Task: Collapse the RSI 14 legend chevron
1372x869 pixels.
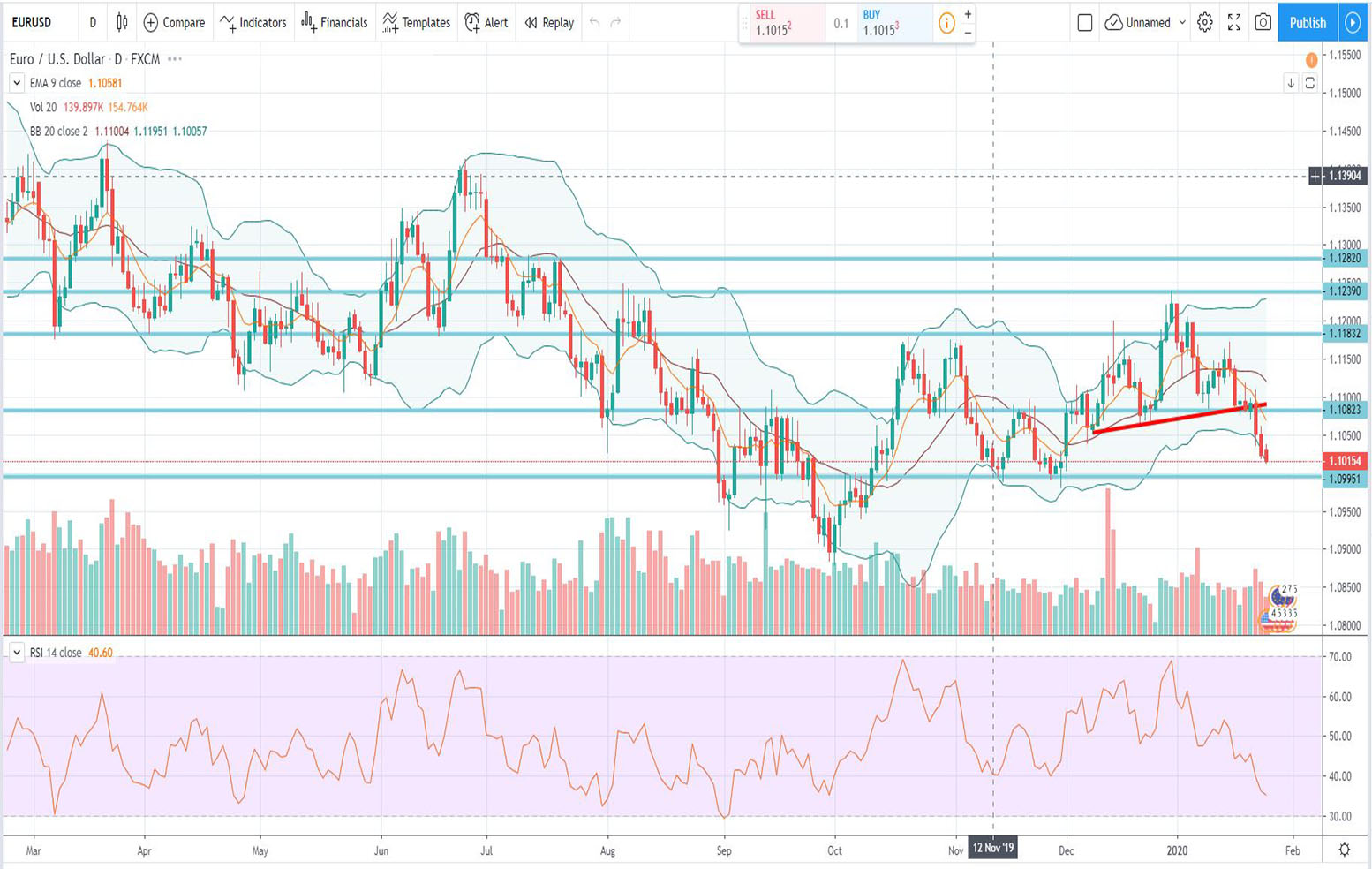Action: click(x=16, y=652)
